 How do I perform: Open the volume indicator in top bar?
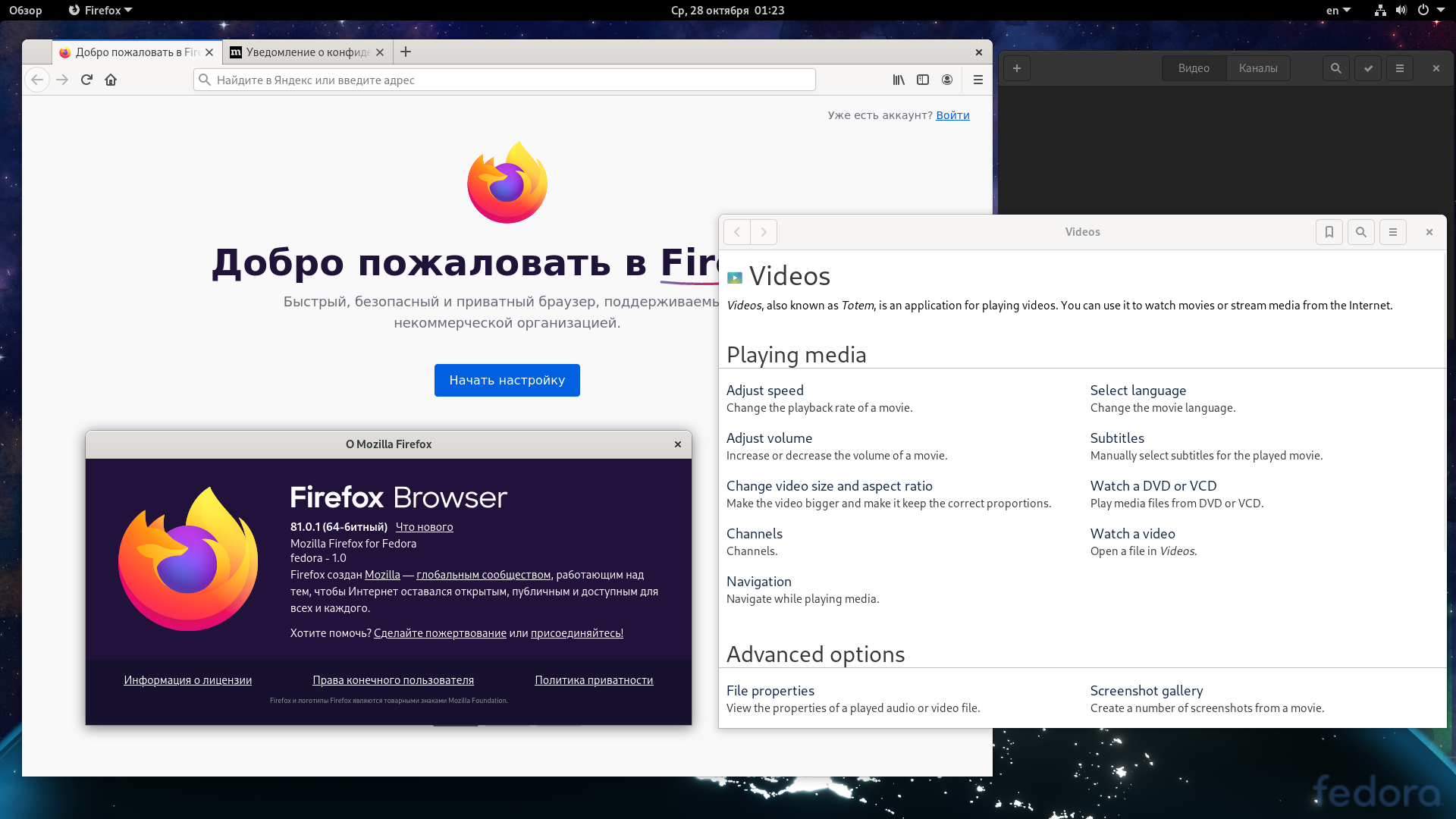point(1401,11)
